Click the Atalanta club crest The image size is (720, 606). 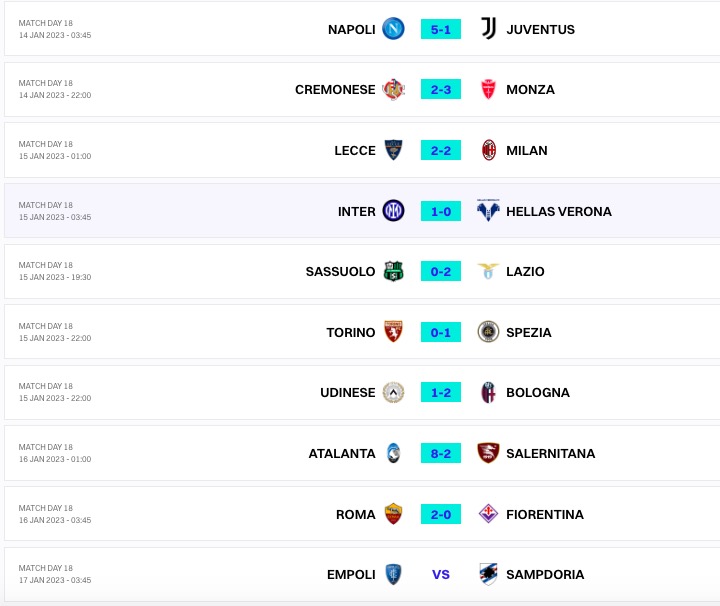pos(394,453)
